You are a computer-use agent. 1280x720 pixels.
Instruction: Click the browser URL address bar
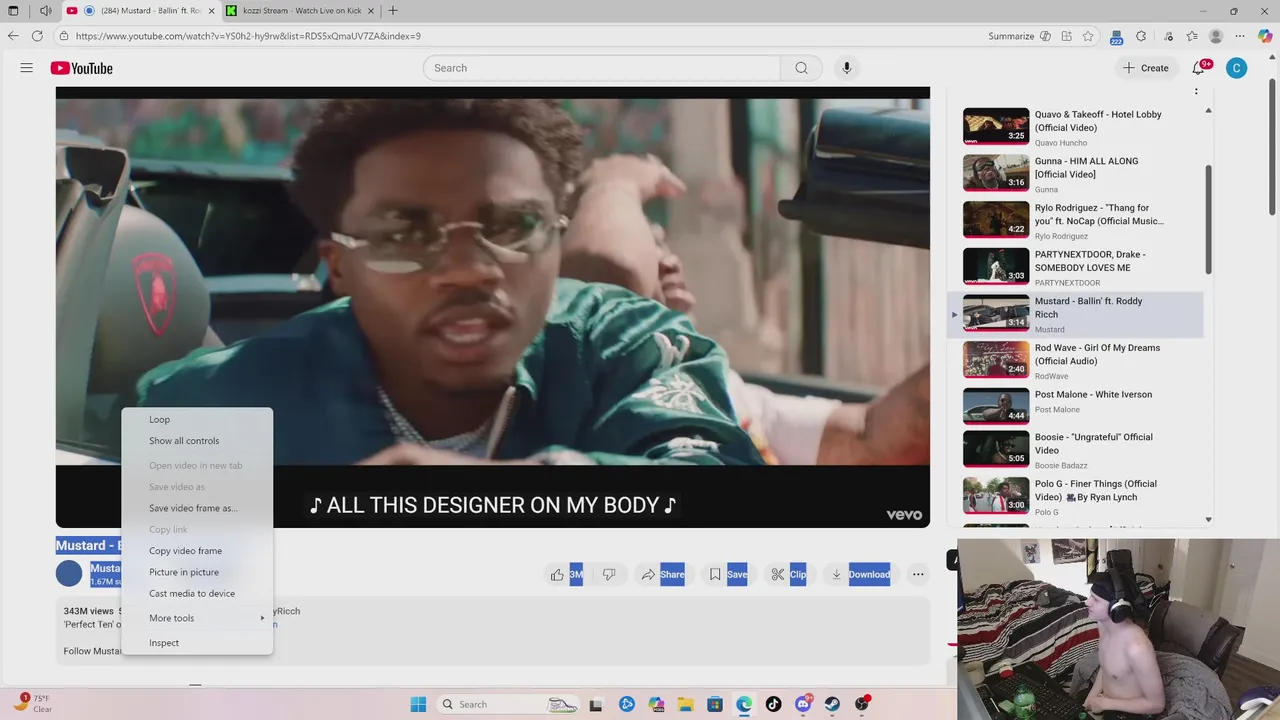click(x=520, y=36)
